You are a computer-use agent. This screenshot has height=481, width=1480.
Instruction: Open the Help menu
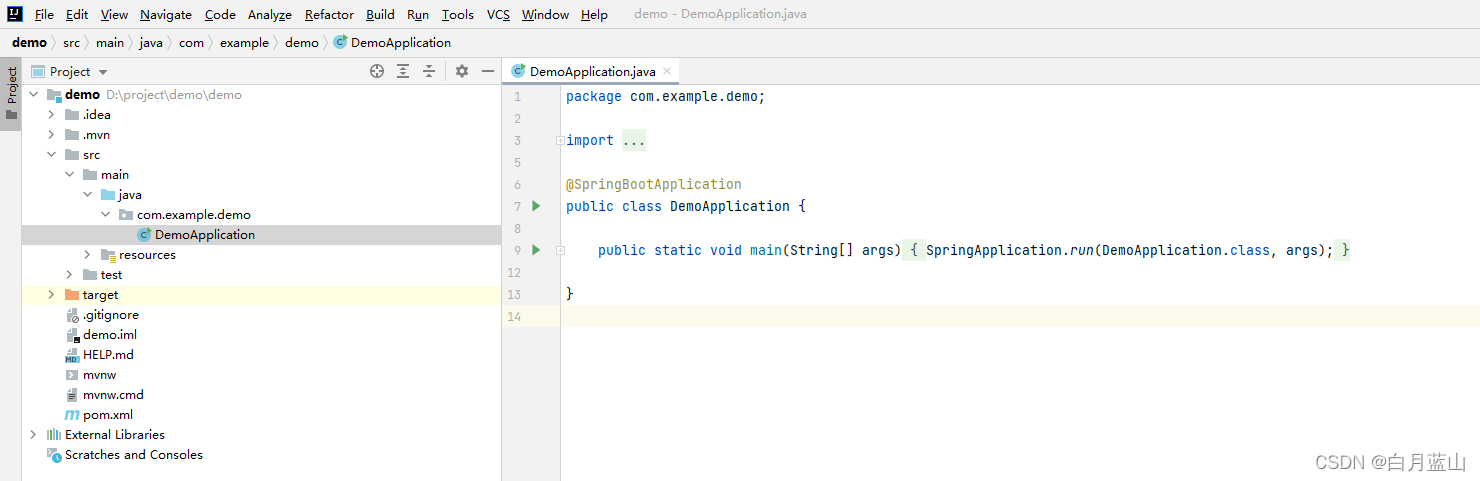[x=594, y=14]
